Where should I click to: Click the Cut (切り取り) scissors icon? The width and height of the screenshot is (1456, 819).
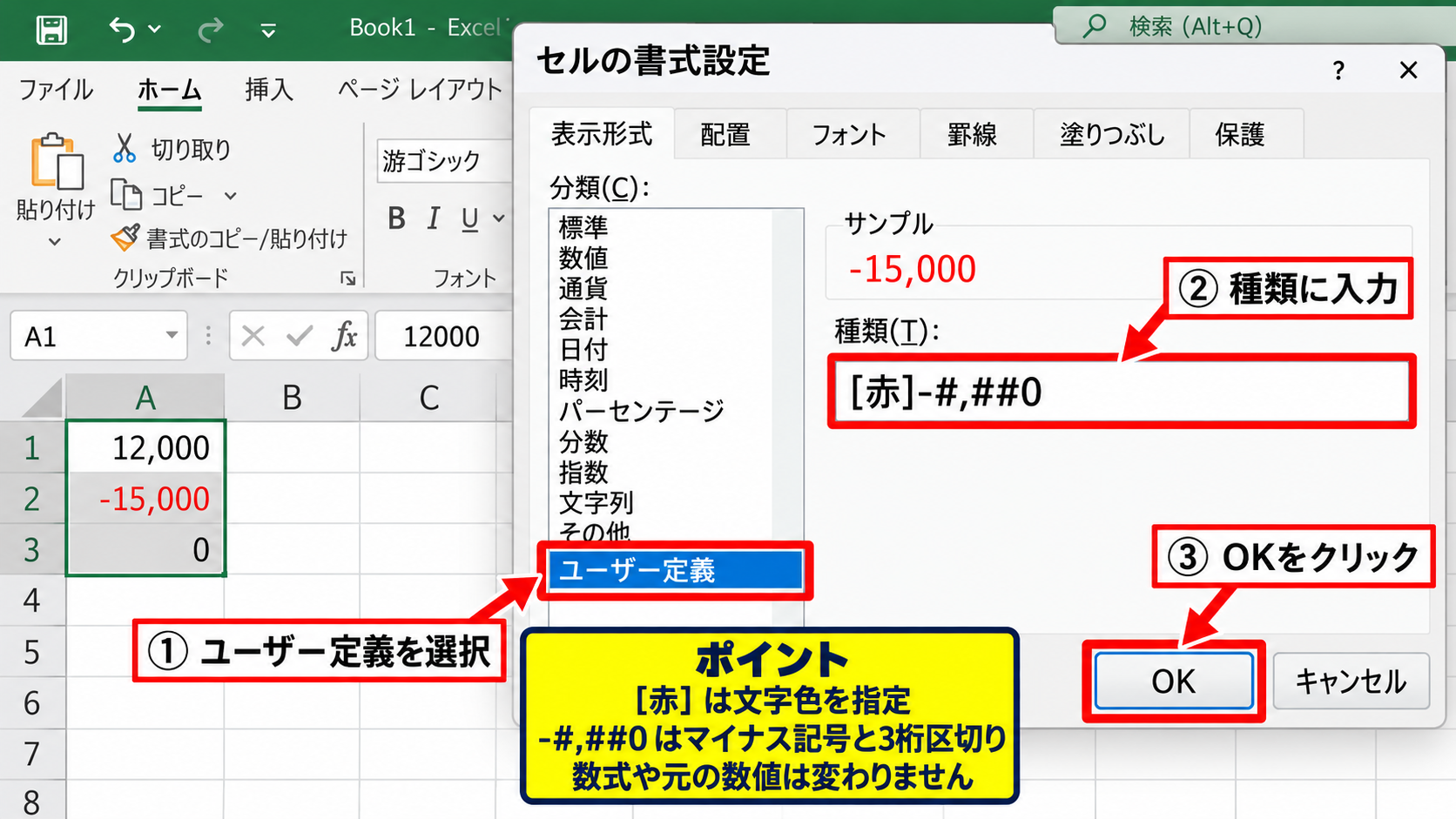click(x=125, y=148)
